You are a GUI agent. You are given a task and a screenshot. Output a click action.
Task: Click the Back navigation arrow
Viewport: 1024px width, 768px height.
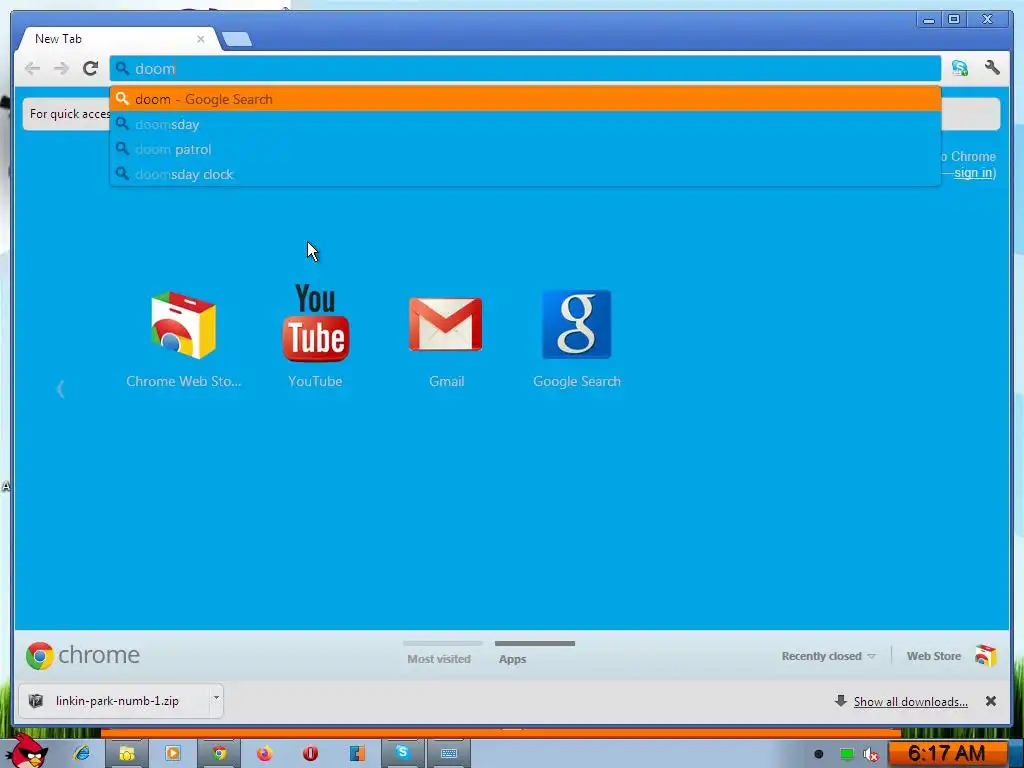[x=32, y=68]
